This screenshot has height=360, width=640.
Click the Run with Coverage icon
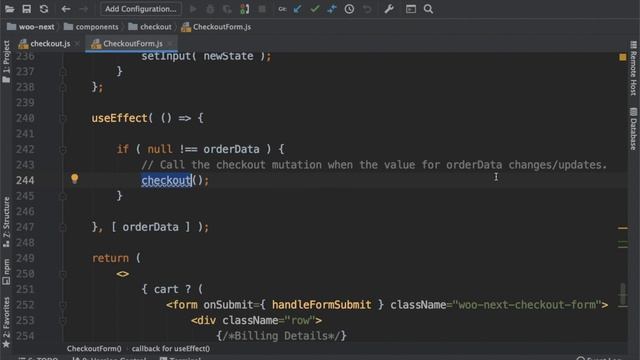[227, 9]
